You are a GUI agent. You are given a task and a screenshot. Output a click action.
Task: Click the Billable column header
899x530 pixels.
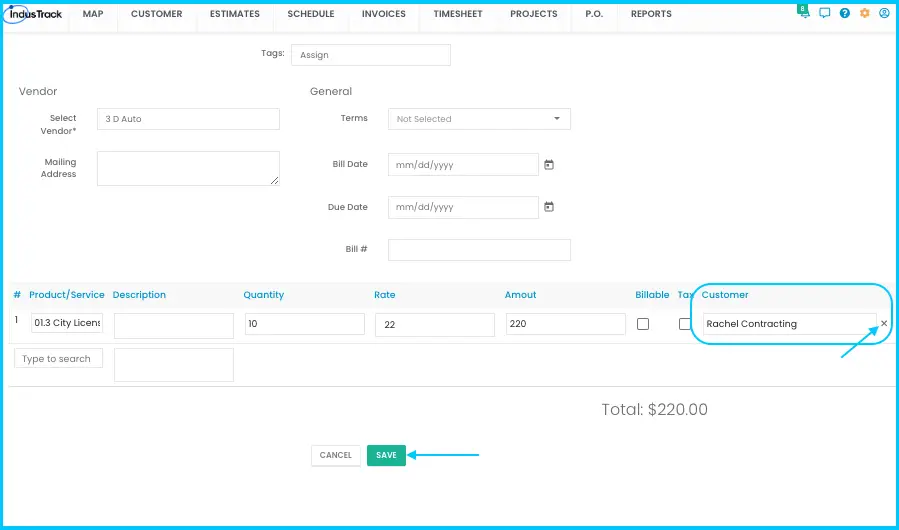(652, 295)
